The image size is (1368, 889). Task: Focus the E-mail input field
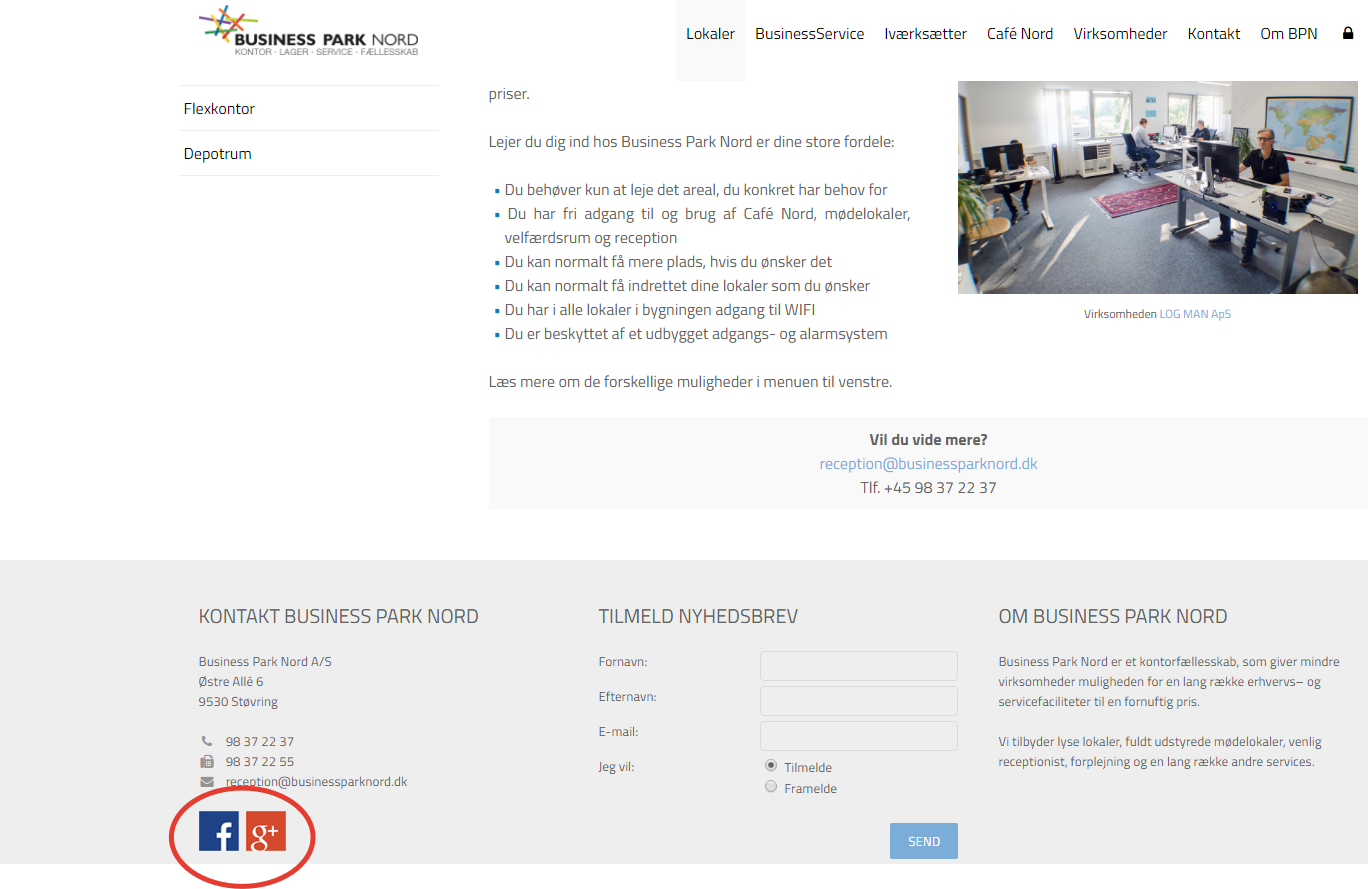(858, 736)
